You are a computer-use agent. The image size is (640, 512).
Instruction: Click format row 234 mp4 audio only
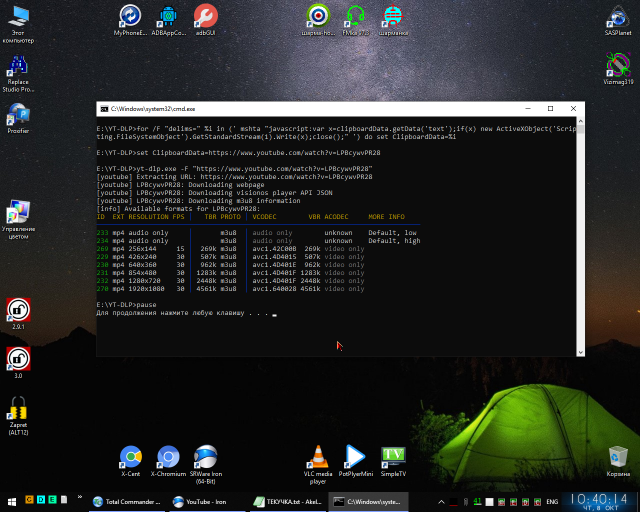click(x=258, y=241)
